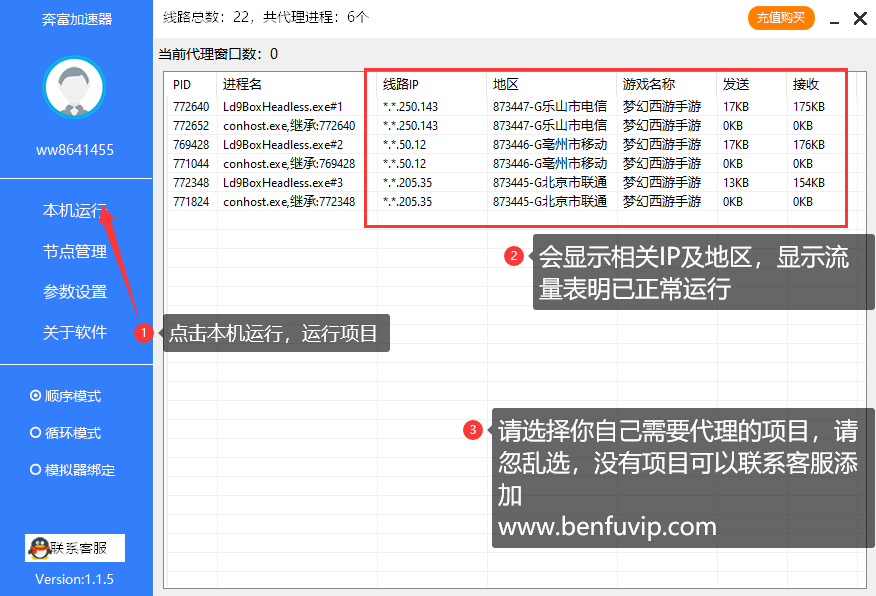Select the 顺序模式 radio option
This screenshot has height=596, width=876.
click(x=36, y=396)
